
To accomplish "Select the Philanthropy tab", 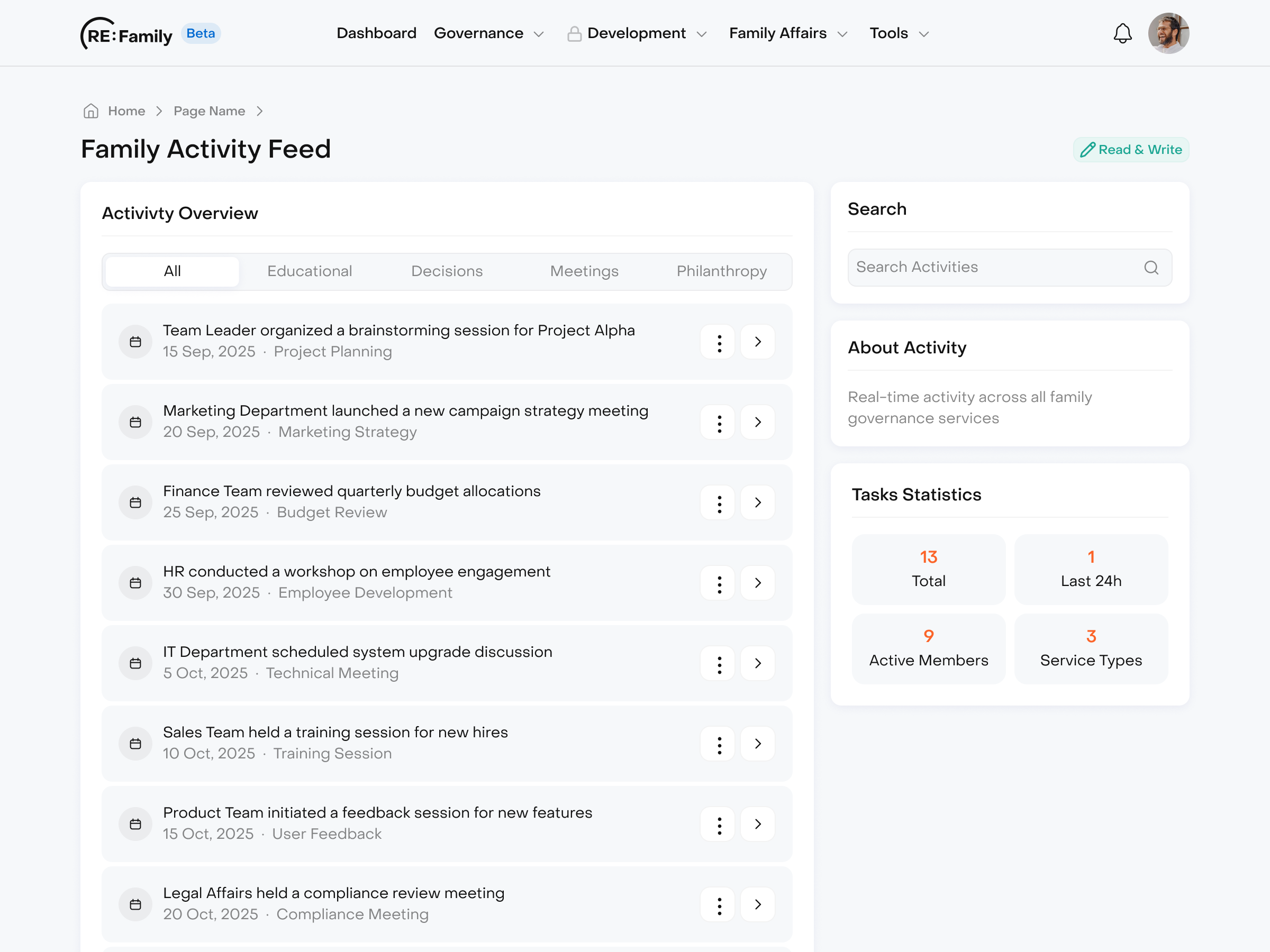I will coord(721,271).
